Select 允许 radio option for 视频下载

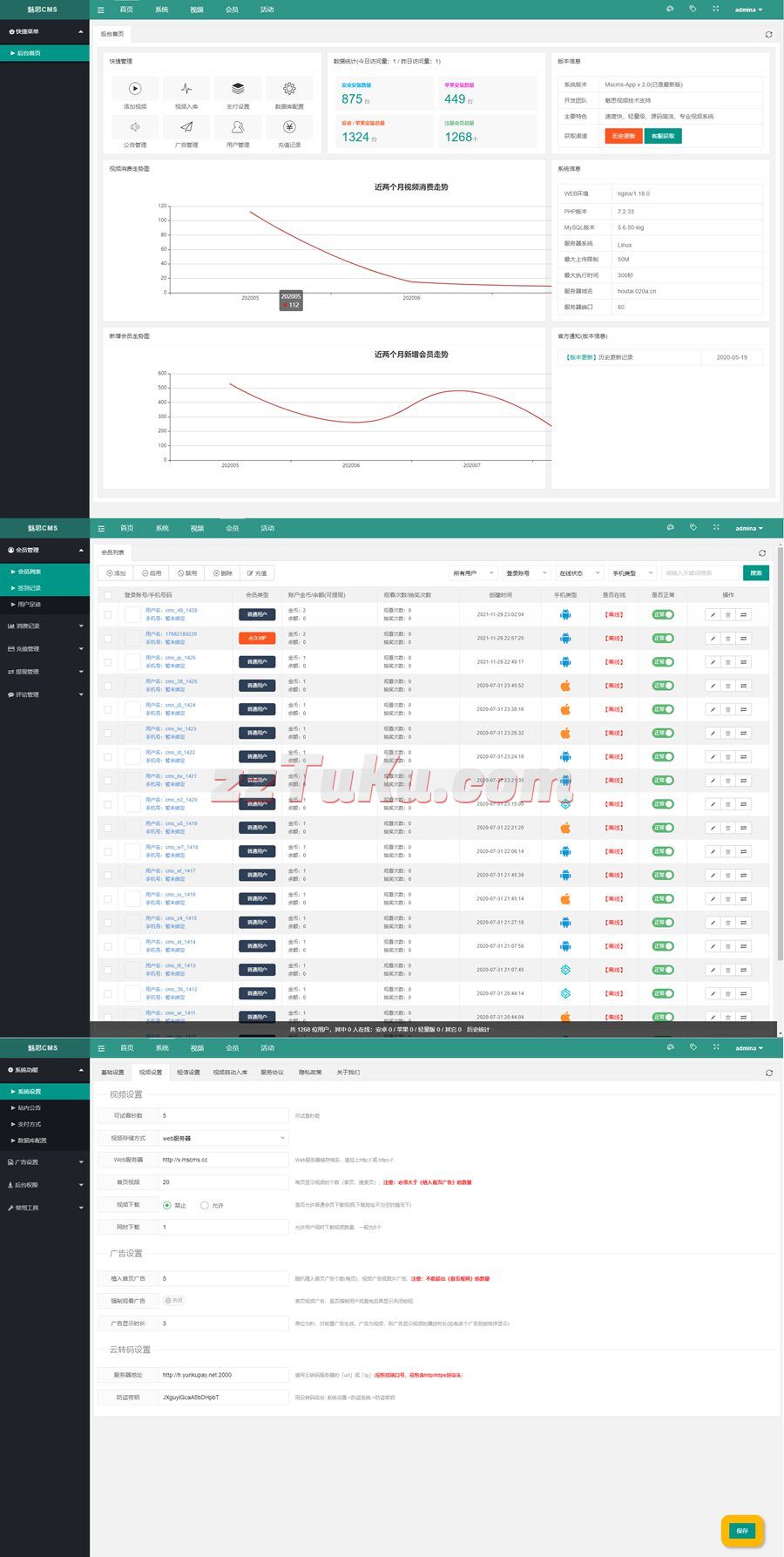click(205, 1205)
